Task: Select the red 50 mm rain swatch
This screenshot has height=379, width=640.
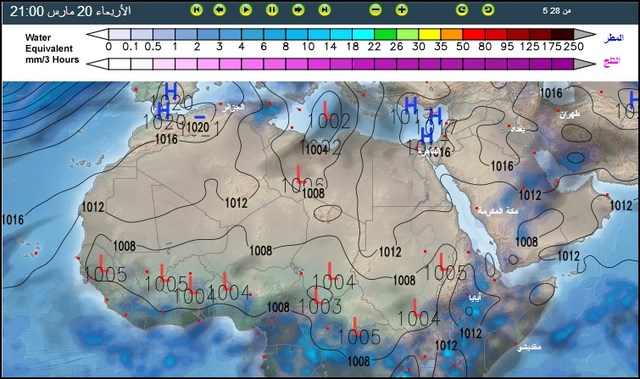Action: pyautogui.click(x=473, y=34)
